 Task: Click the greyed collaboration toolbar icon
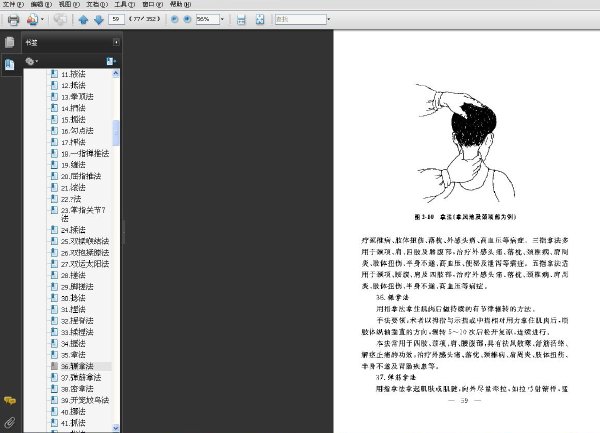[x=60, y=19]
